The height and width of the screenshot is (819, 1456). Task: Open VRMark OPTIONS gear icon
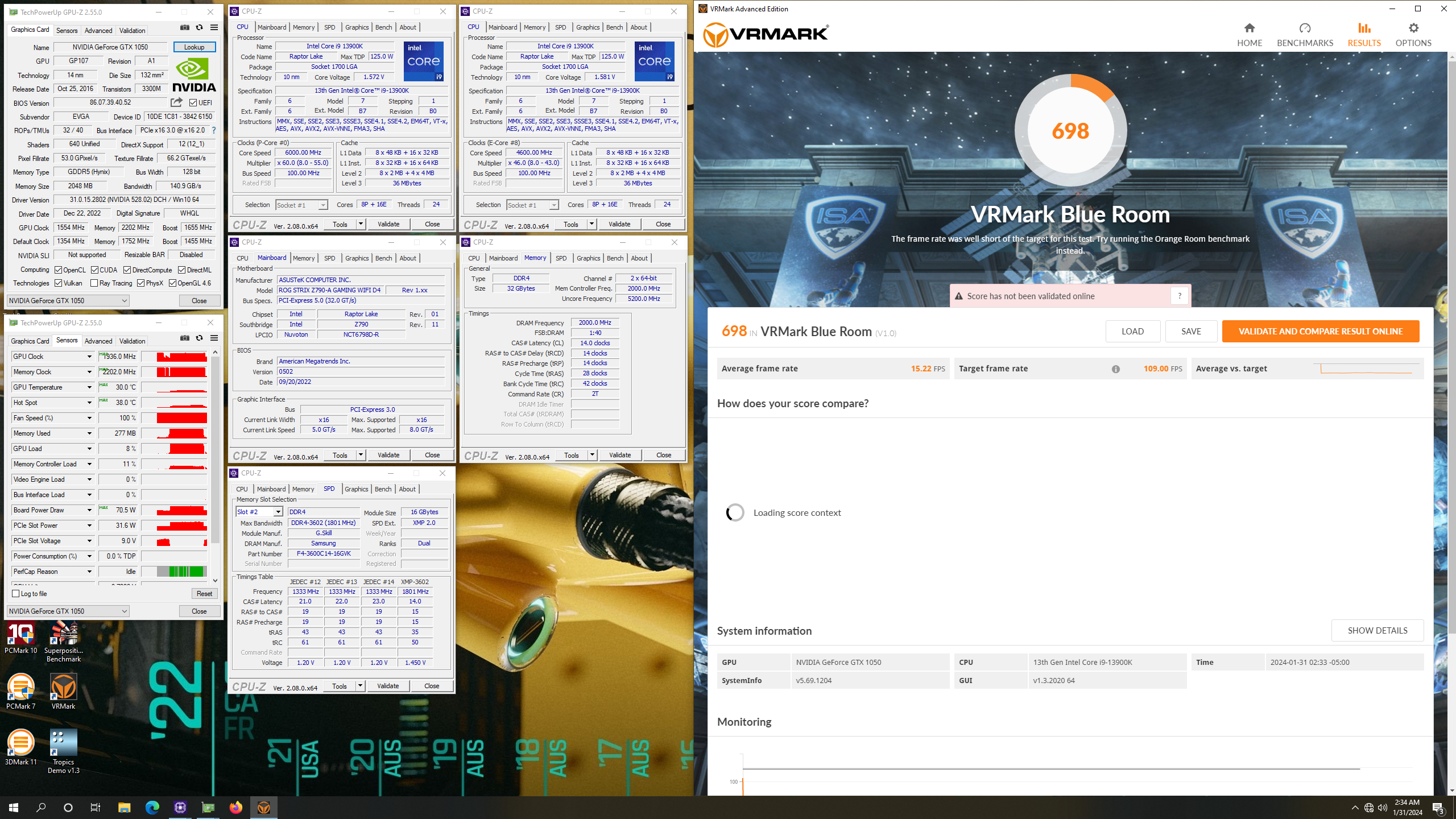coord(1413,28)
